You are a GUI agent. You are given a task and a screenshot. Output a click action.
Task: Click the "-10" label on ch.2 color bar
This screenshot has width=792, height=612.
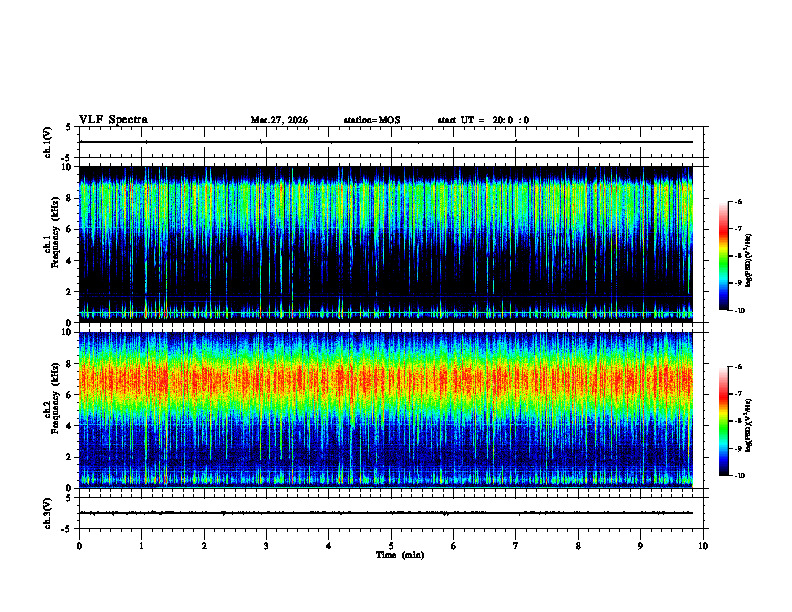[739, 476]
